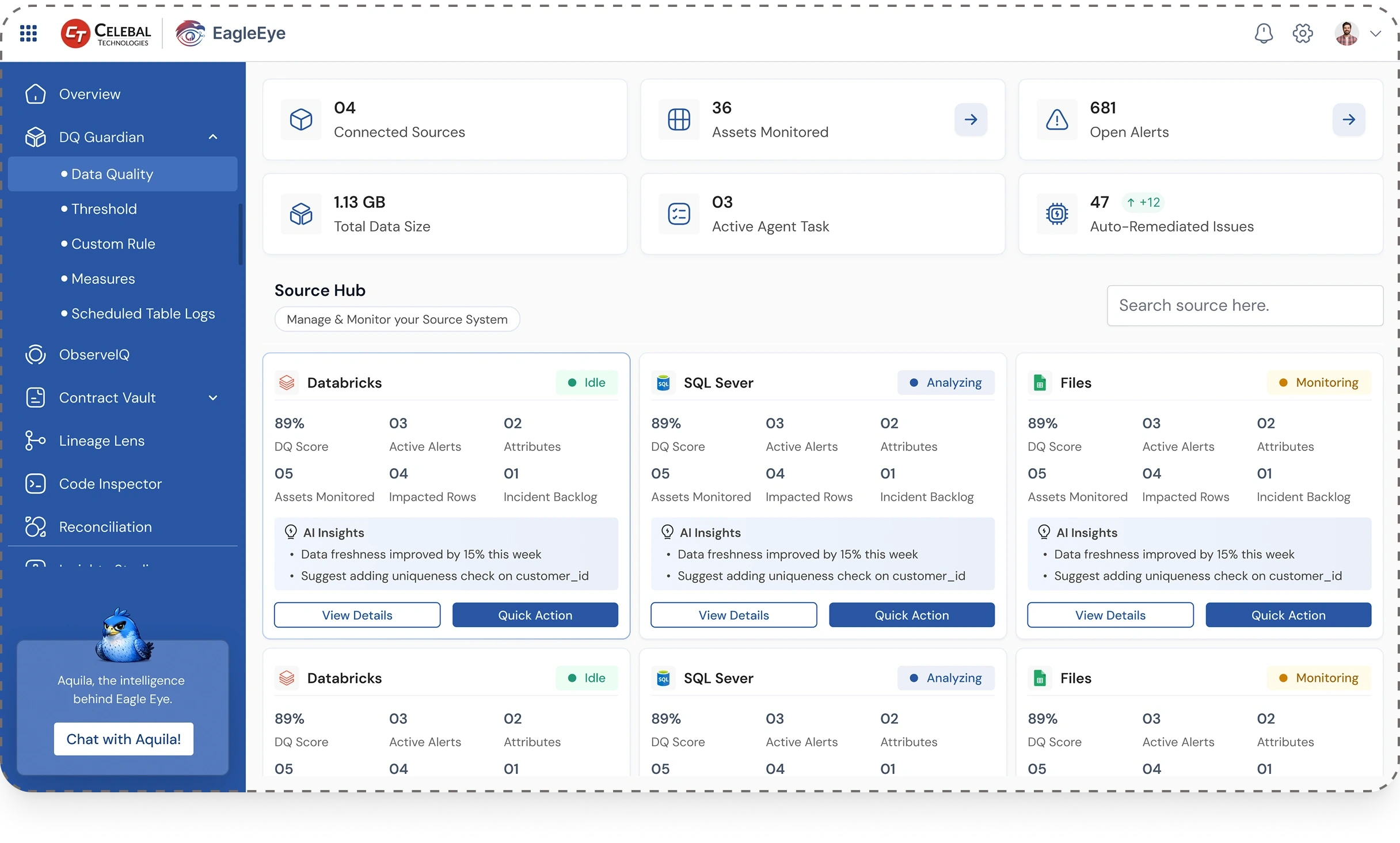
Task: Click the notifications bell icon
Action: (1263, 33)
